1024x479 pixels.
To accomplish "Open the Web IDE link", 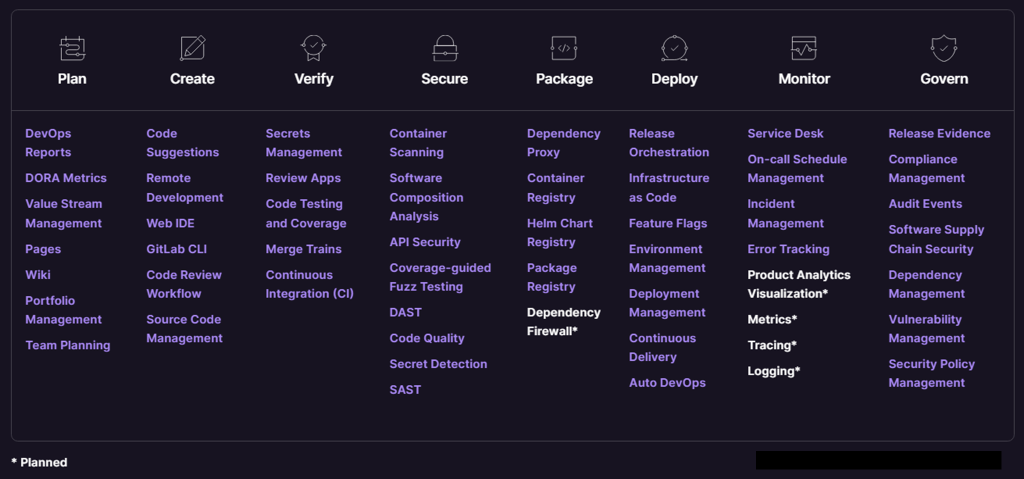I will coord(171,223).
